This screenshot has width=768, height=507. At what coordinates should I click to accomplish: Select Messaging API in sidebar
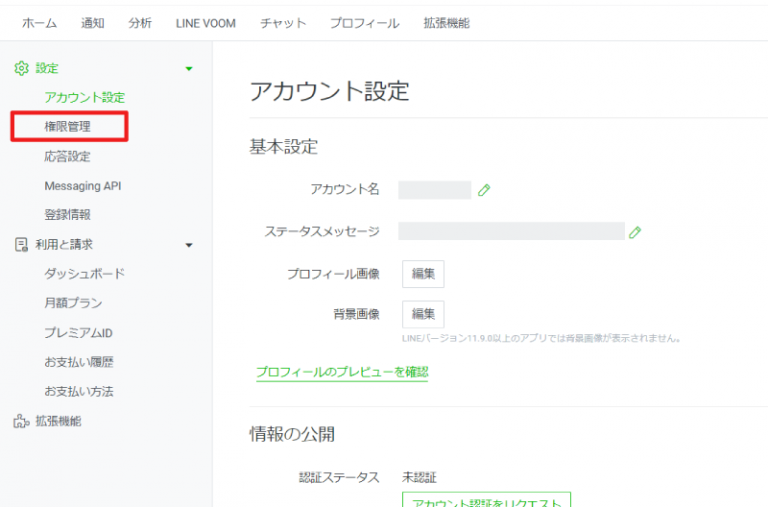(83, 186)
